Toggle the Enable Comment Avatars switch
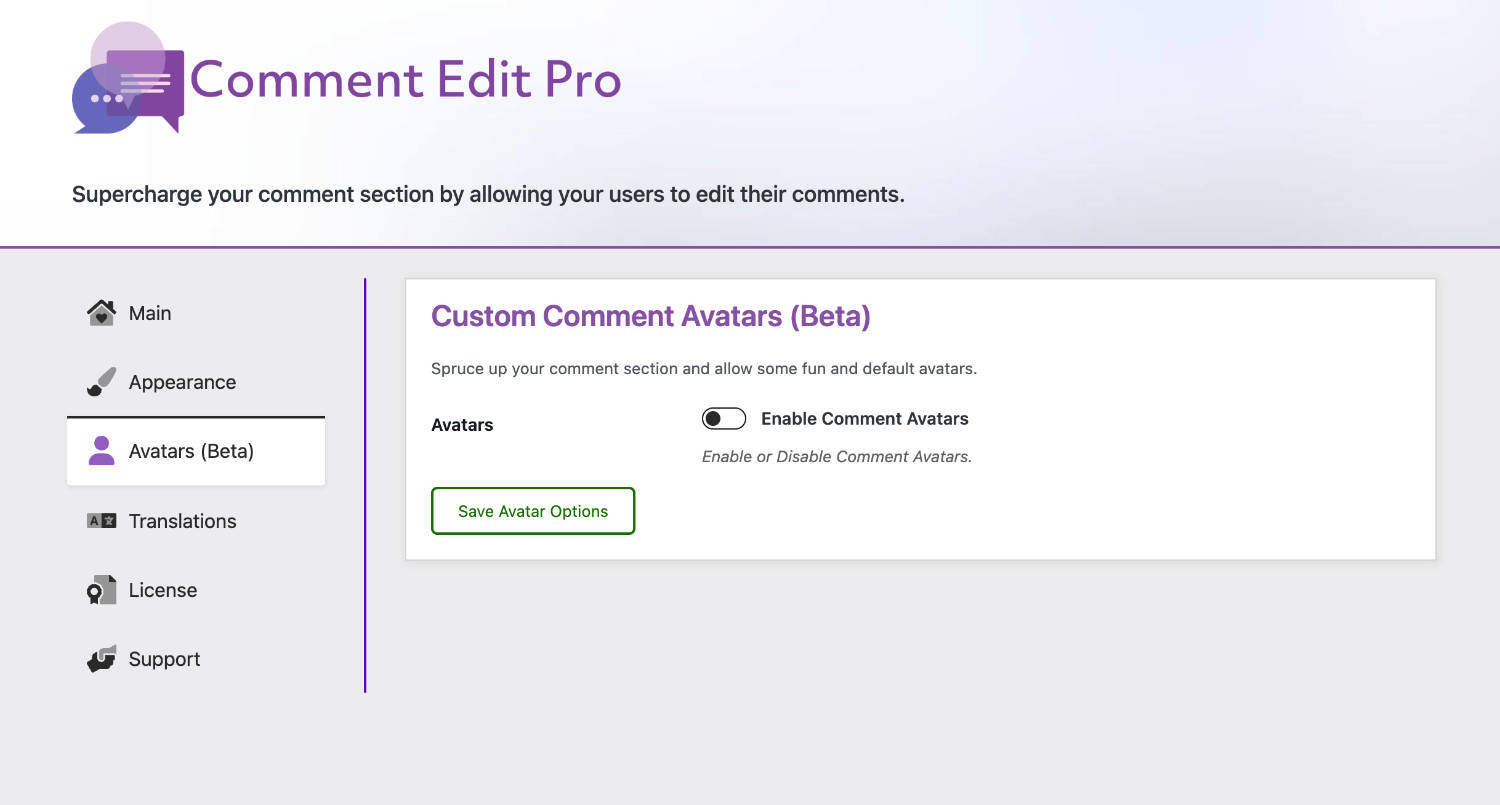 [724, 419]
